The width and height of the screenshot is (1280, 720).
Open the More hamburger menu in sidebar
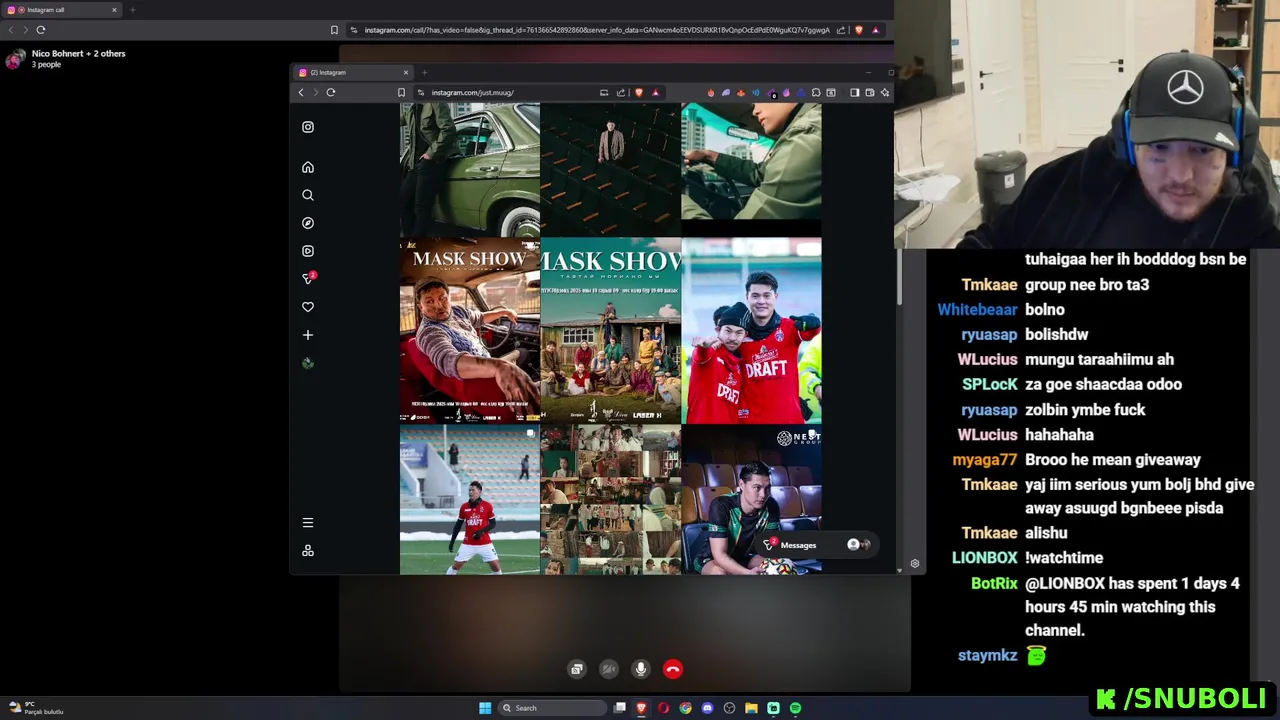pos(308,523)
